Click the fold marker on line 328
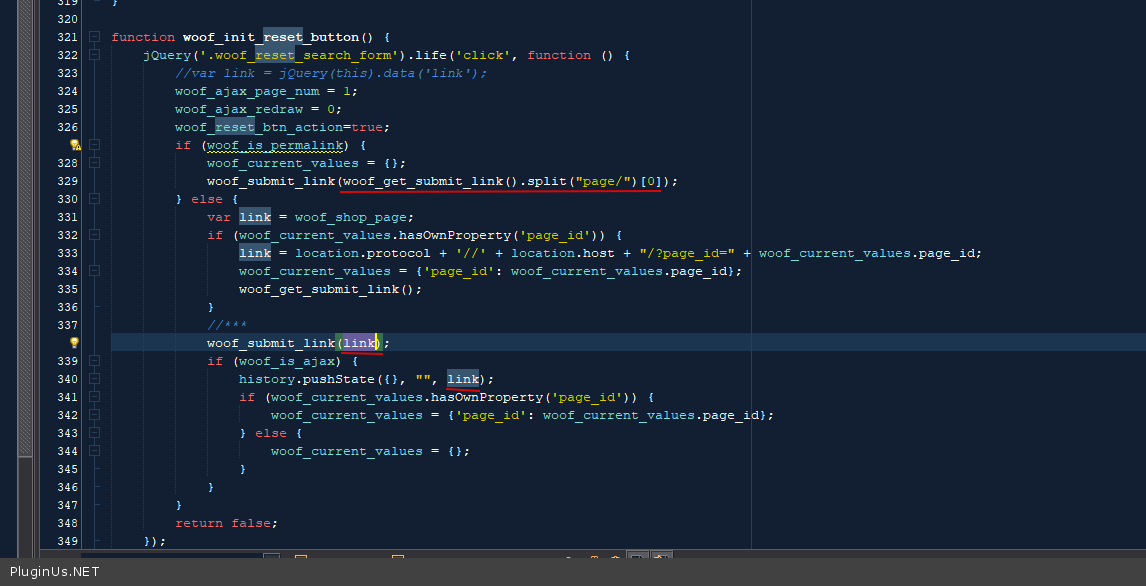The width and height of the screenshot is (1146, 586). point(94,163)
